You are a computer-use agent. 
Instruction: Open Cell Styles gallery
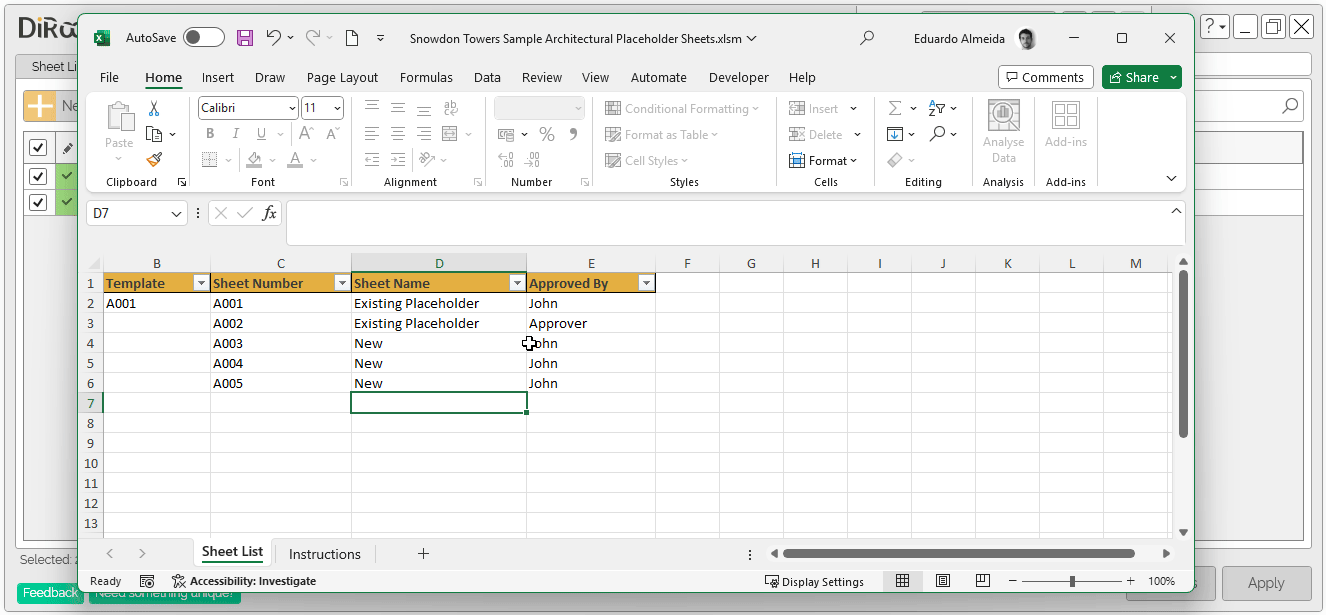[x=645, y=160]
